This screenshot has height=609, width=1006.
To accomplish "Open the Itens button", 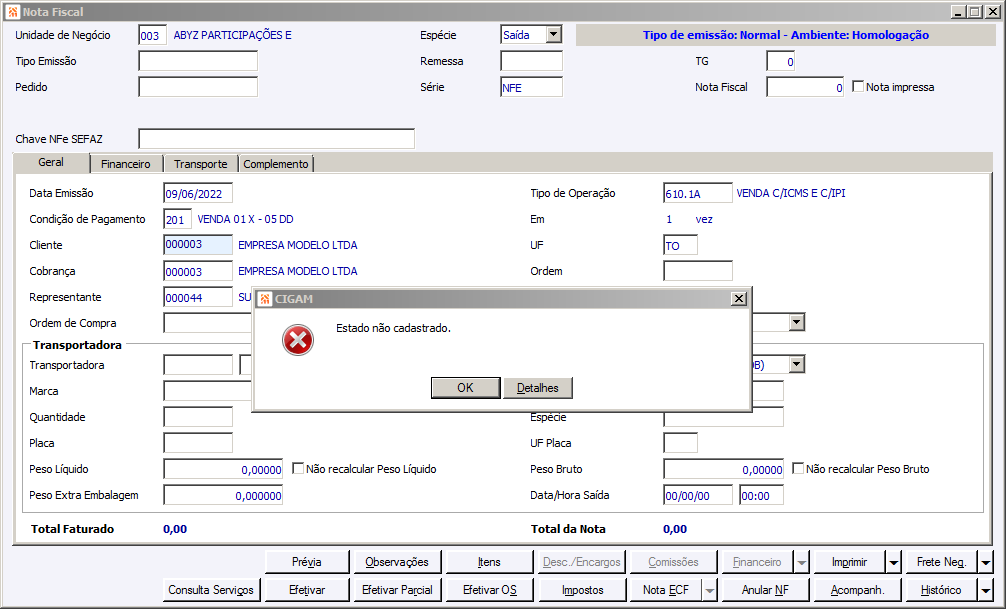I will 489,562.
